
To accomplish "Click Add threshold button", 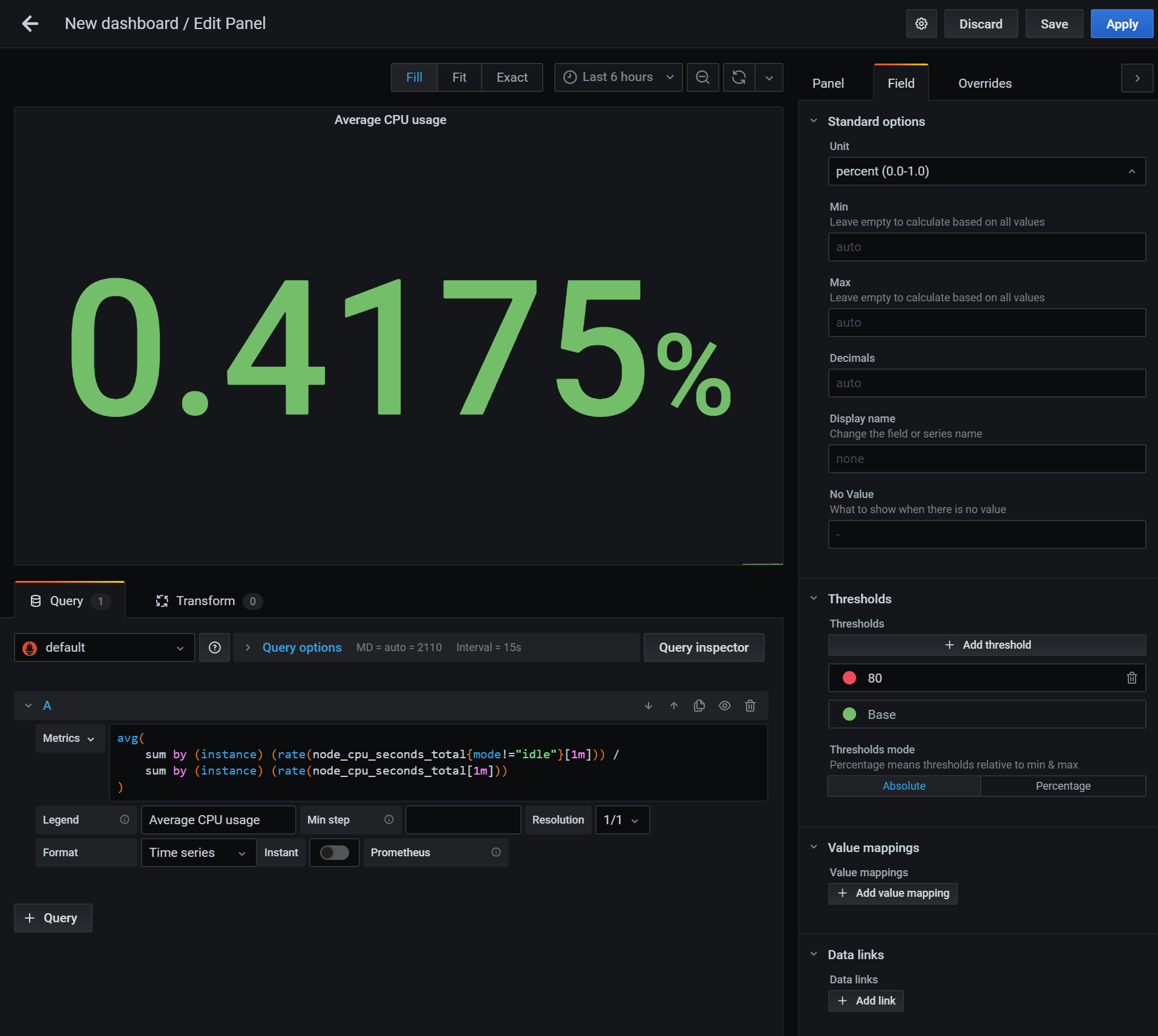I will (986, 645).
